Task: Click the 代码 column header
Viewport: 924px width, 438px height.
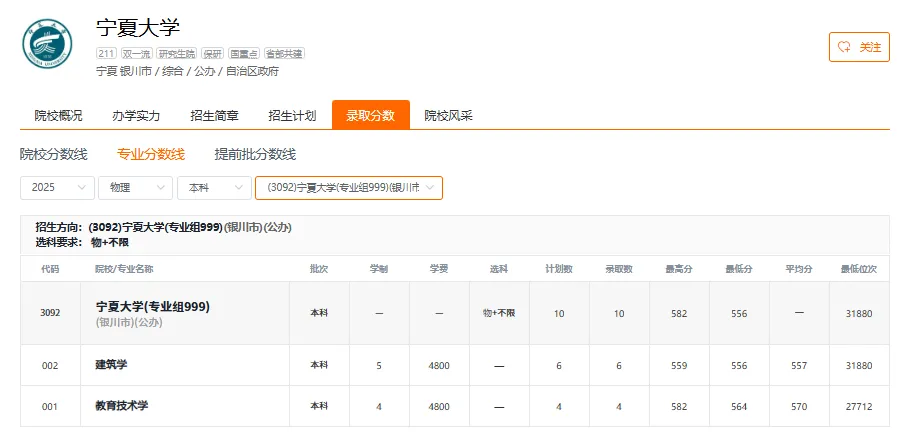Action: tap(50, 269)
